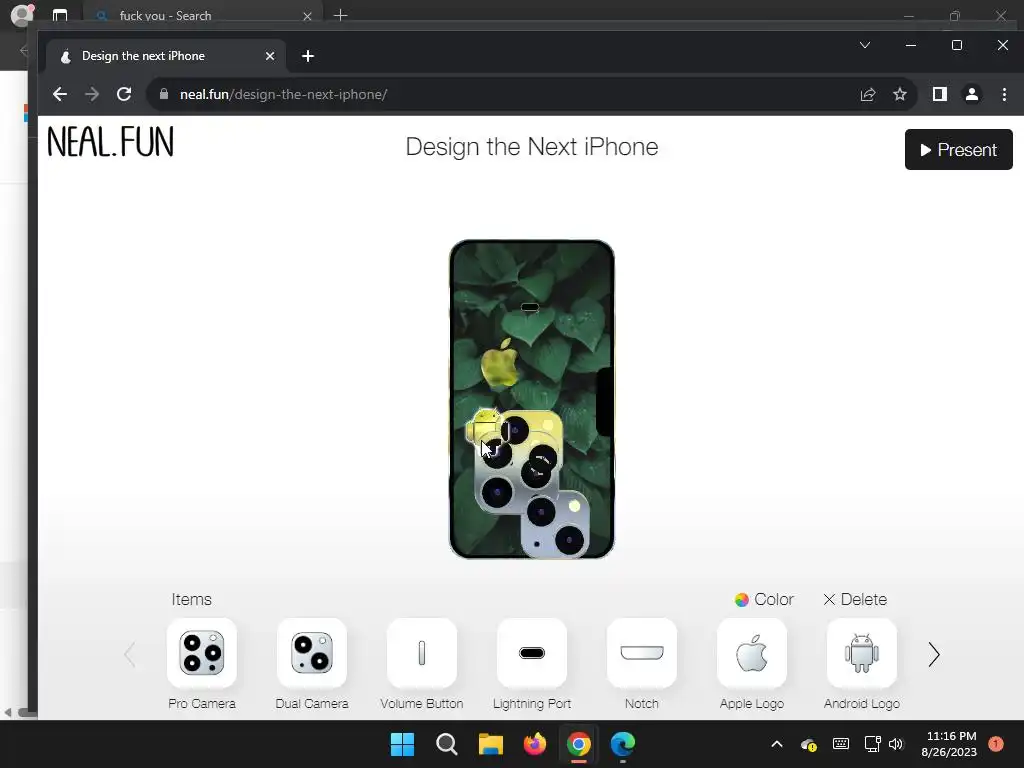Add a Notch item
Image resolution: width=1024 pixels, height=768 pixels.
point(642,653)
